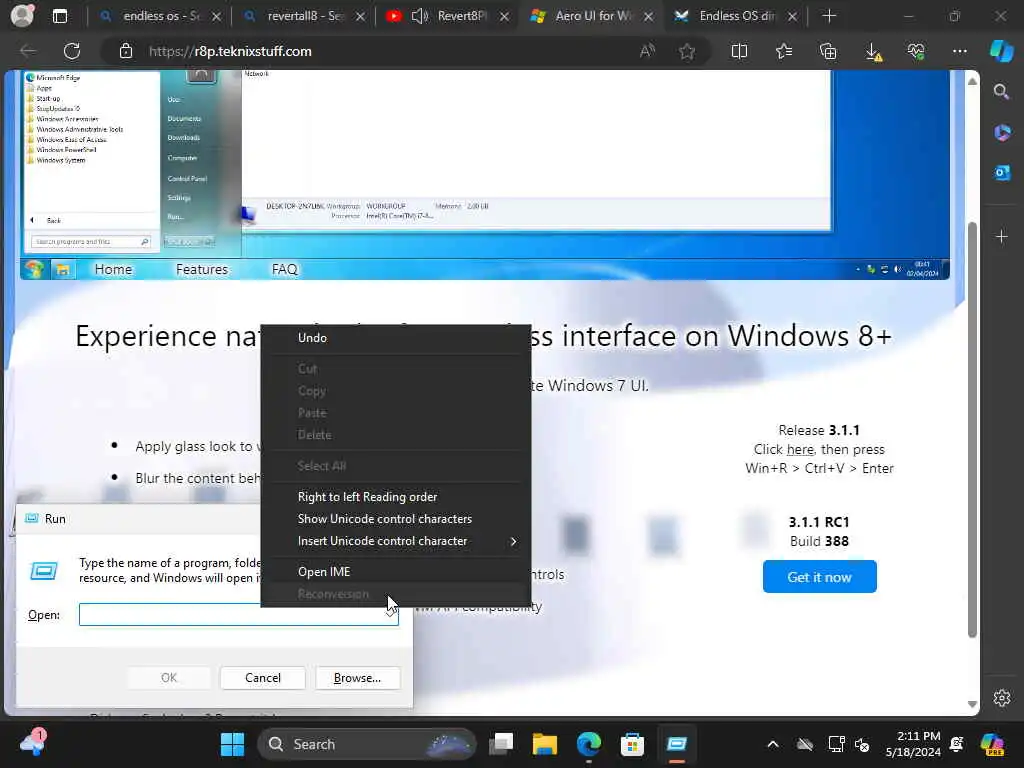Switch to the Endless OS dir tab

[736, 16]
